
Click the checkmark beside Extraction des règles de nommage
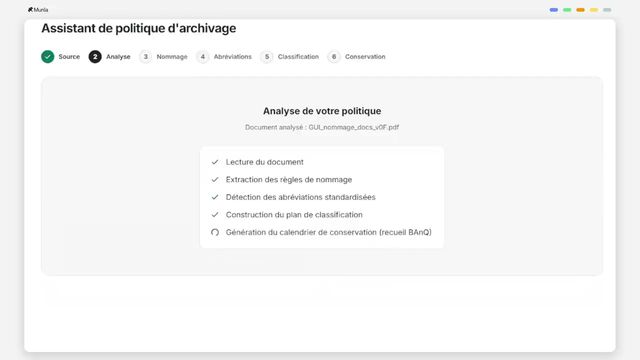click(x=215, y=180)
